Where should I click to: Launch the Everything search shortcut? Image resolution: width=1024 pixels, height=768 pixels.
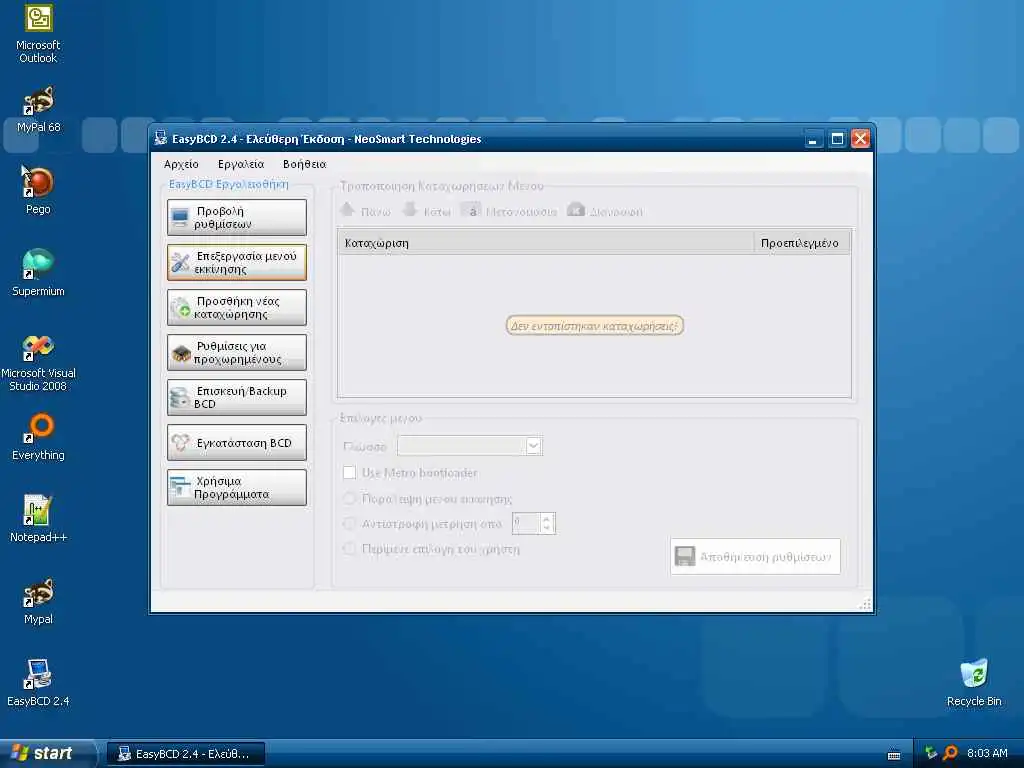(x=38, y=437)
